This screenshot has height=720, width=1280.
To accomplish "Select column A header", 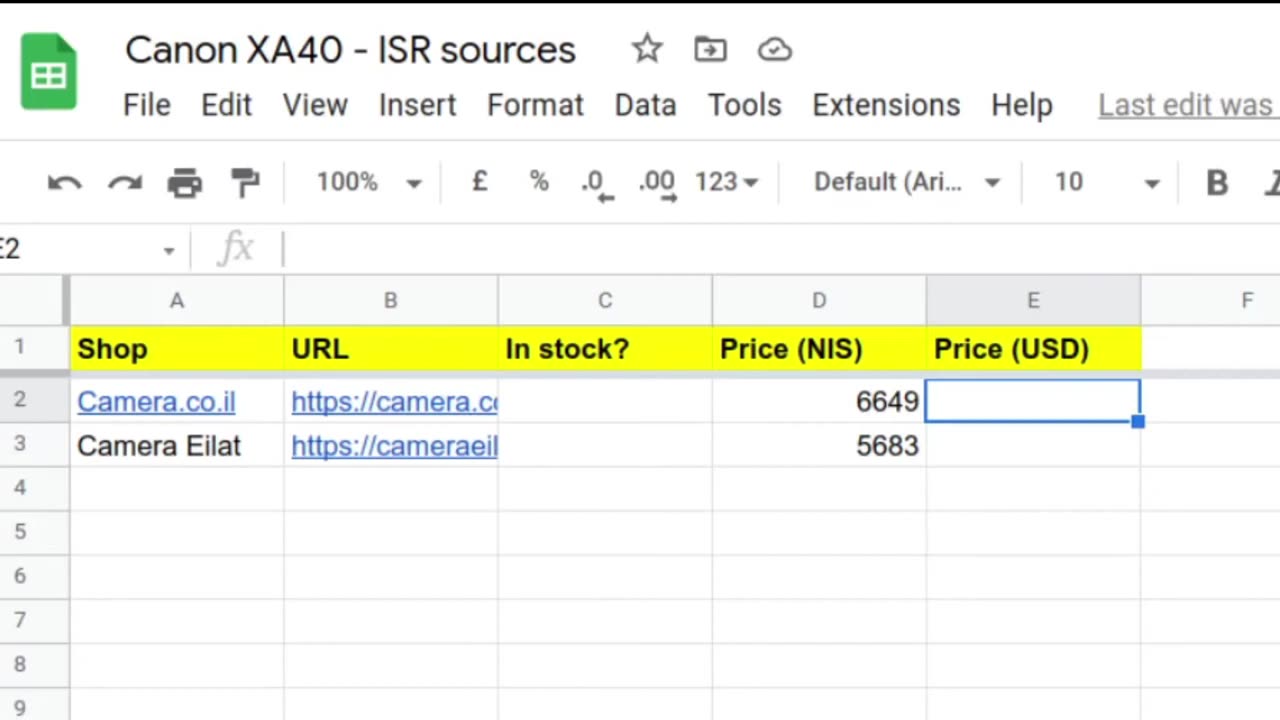I will click(x=177, y=300).
